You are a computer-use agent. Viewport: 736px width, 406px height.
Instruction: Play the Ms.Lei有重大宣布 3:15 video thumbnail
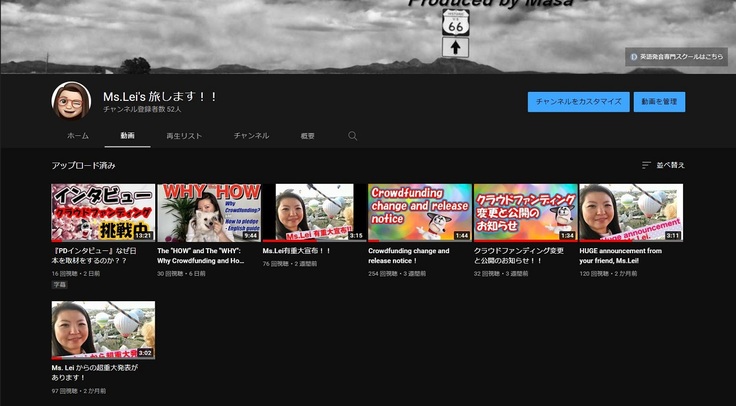[x=314, y=212]
